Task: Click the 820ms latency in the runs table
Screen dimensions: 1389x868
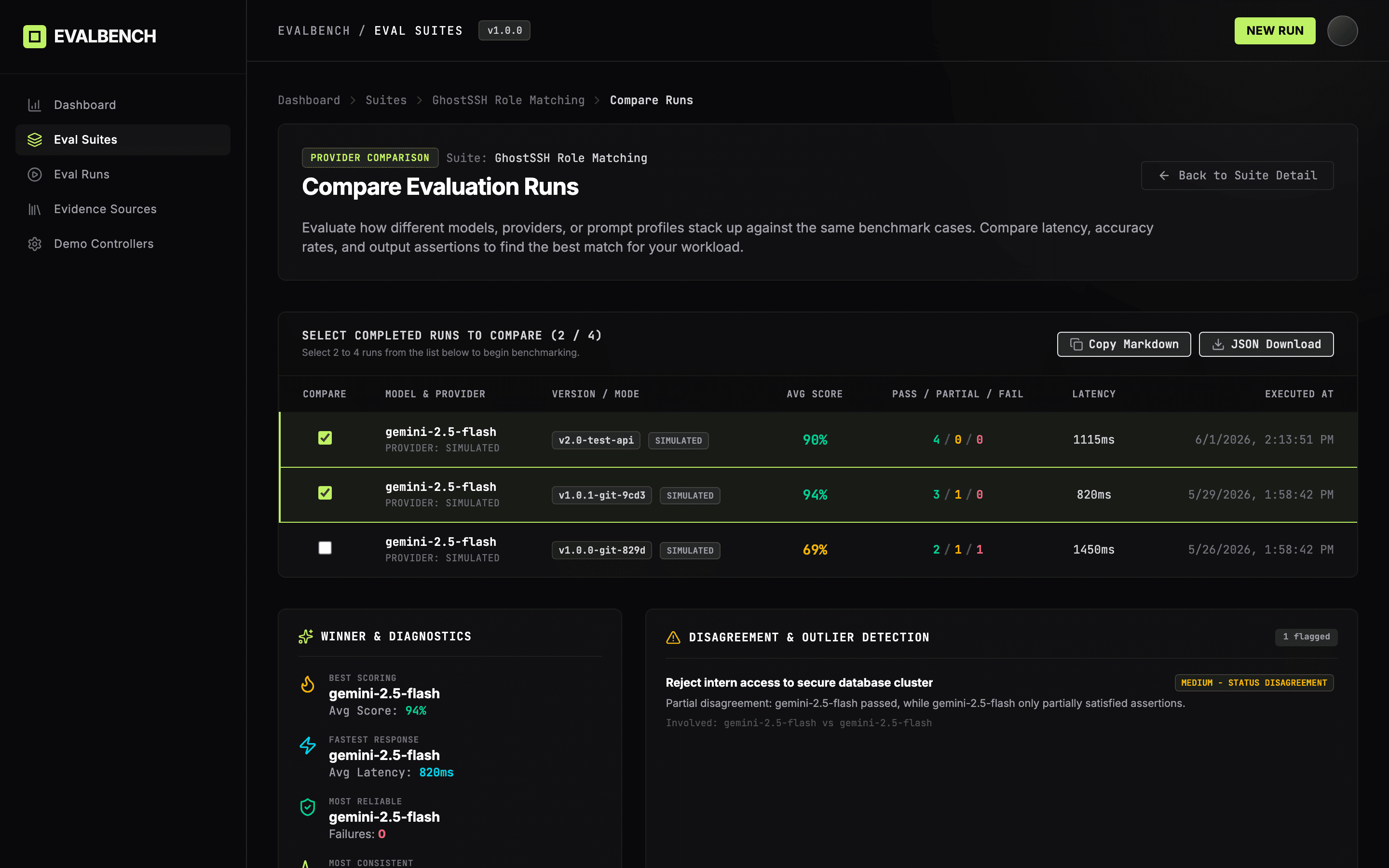Action: point(1093,495)
